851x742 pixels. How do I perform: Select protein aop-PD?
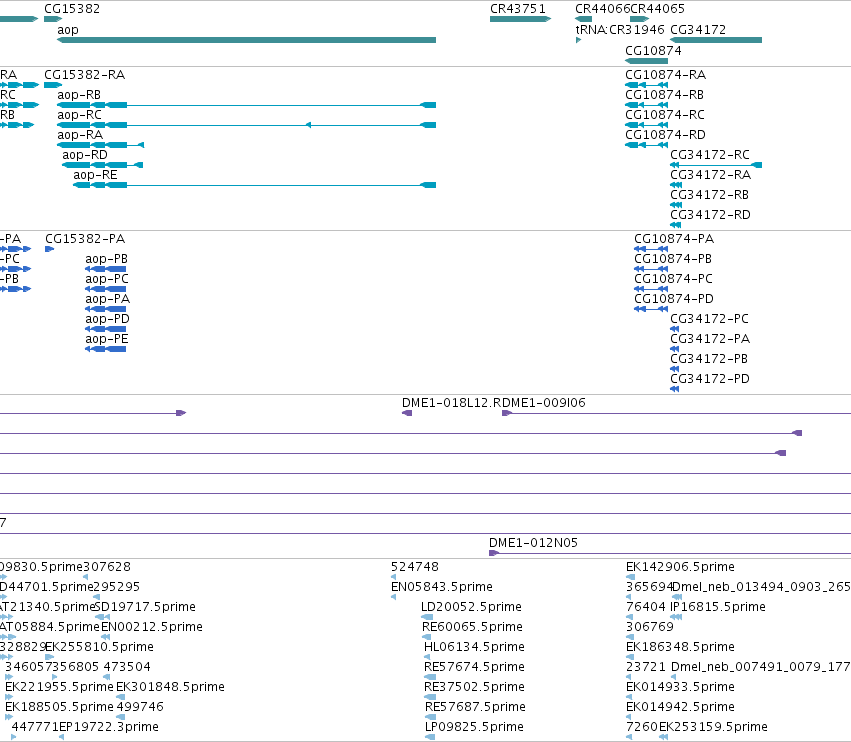[x=106, y=329]
